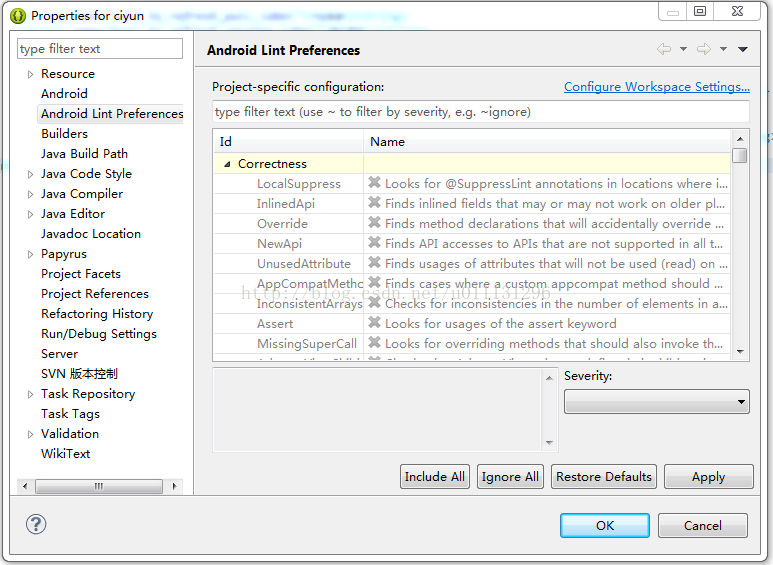
Task: Select Builders in the properties tree
Action: 65,134
